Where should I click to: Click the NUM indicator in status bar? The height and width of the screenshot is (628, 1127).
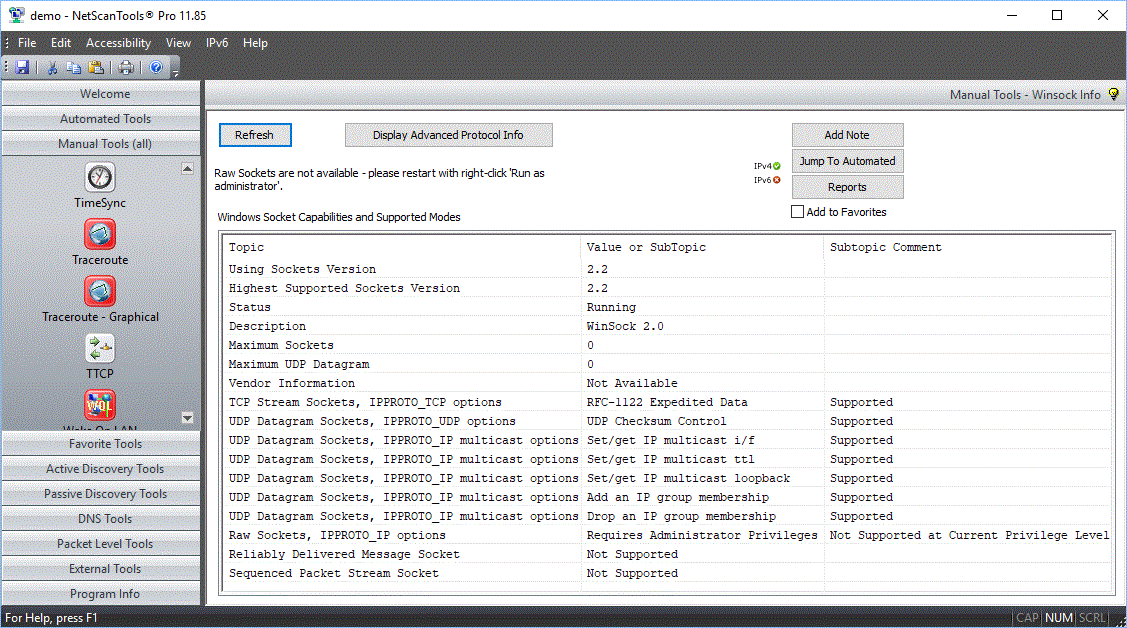[x=1059, y=618]
